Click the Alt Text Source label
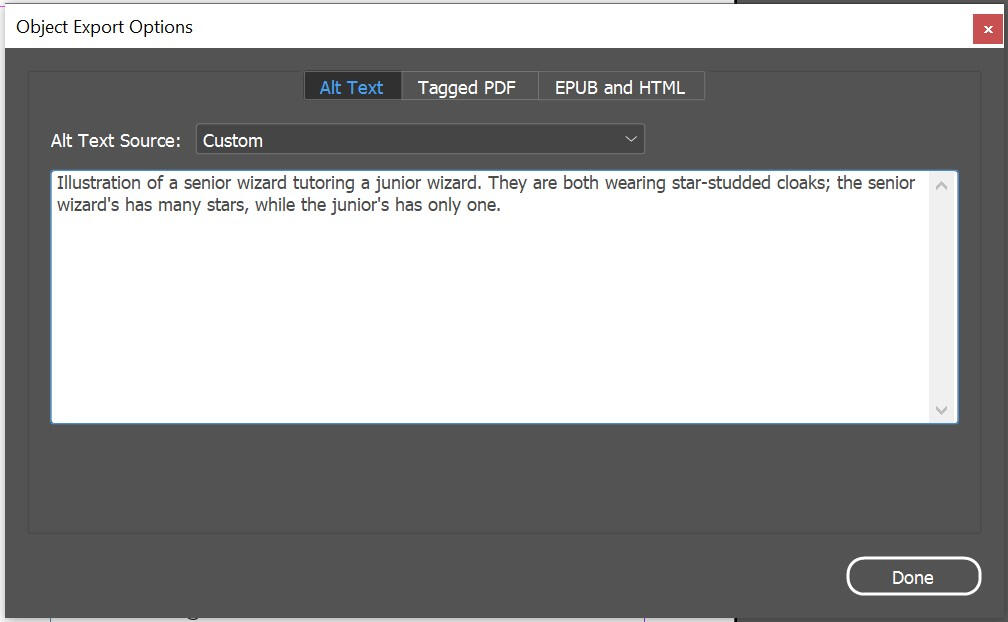The height and width of the screenshot is (622, 1008). (116, 141)
